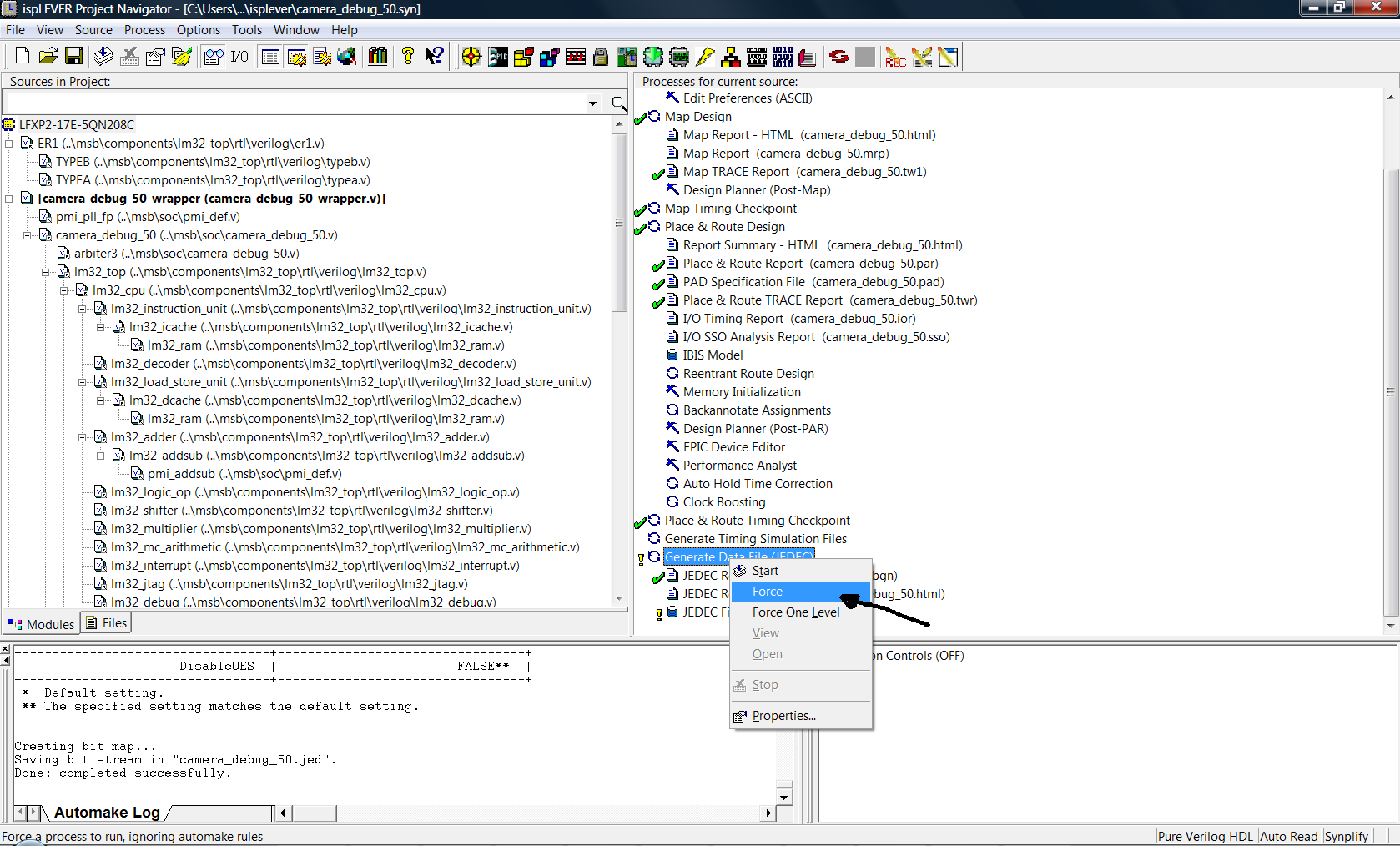Click the glasses view icon in toolbar
The height and width of the screenshot is (846, 1400).
point(214,56)
